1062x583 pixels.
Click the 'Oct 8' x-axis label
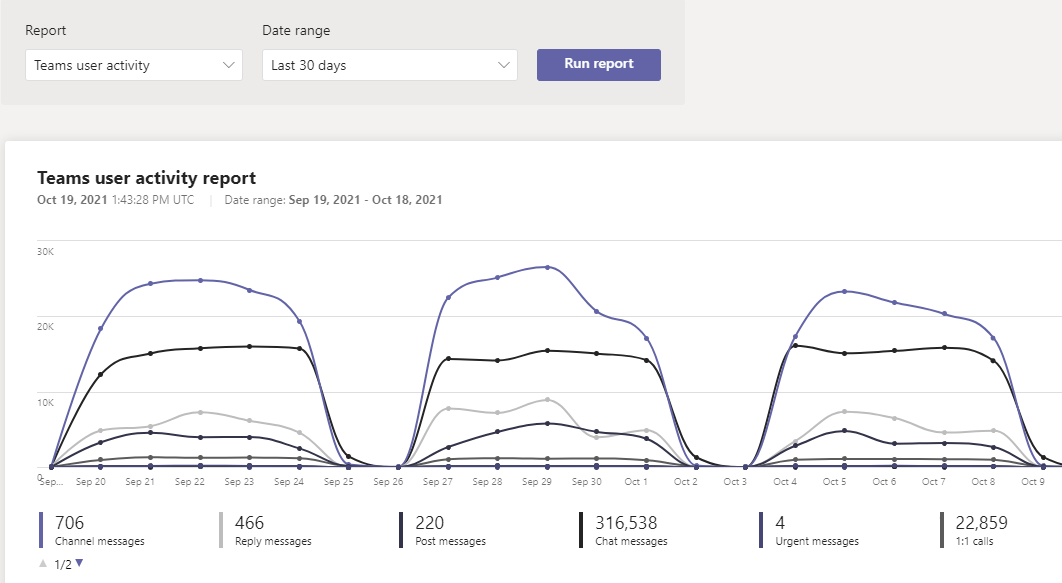pyautogui.click(x=983, y=481)
